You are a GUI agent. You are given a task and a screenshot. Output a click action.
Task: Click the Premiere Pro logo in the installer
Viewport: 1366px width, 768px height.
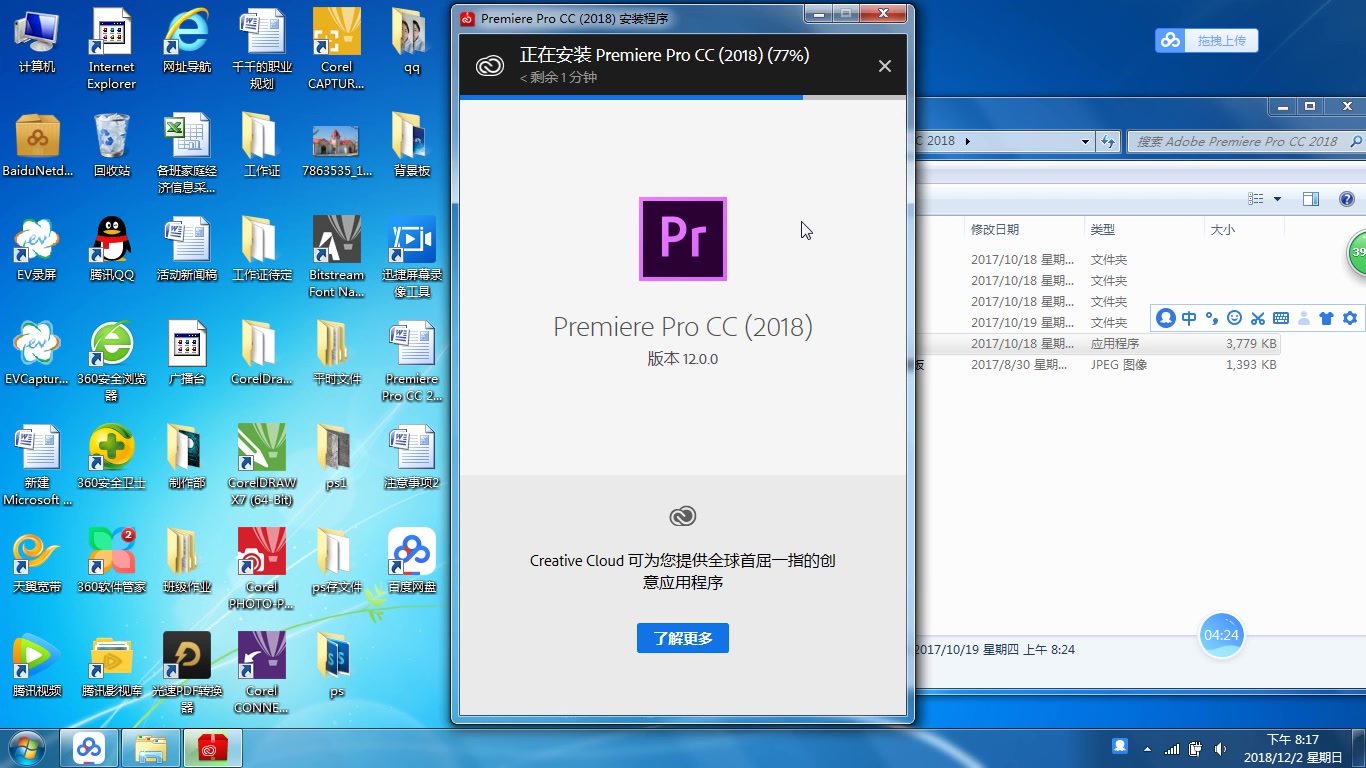point(683,239)
